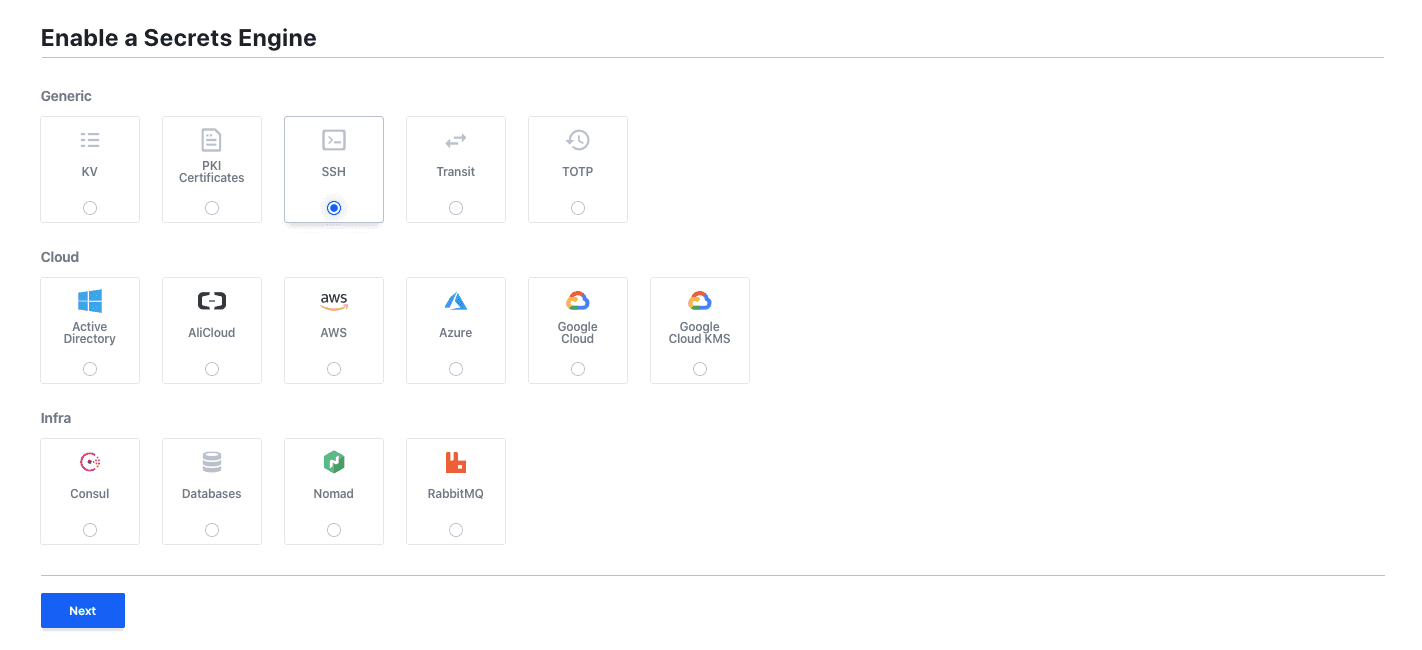
Task: Click the Azure logo icon
Action: click(x=456, y=301)
